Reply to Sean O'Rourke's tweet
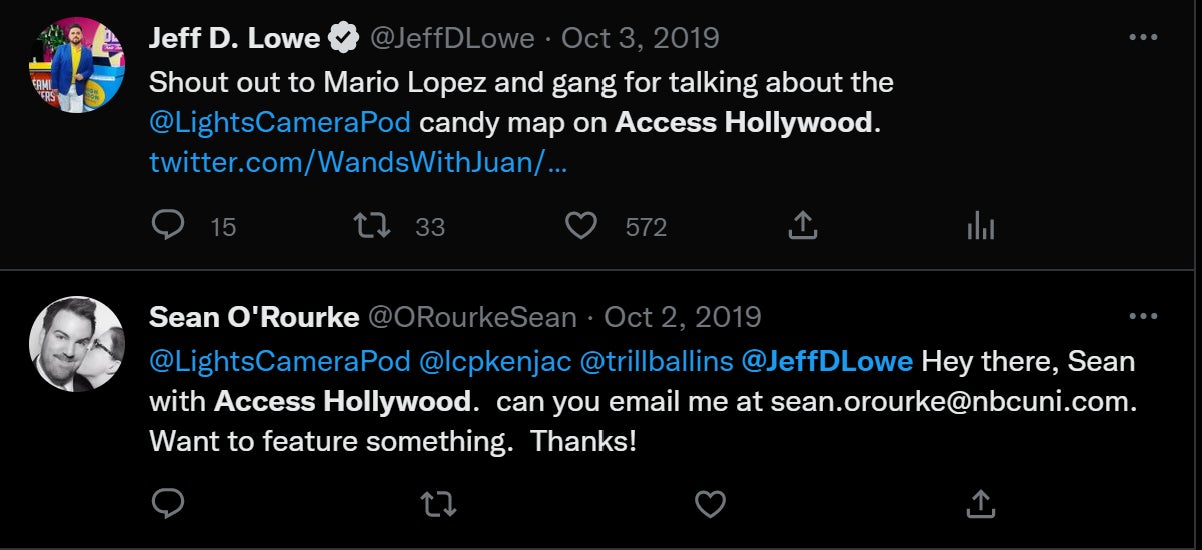Screen dimensions: 1202x550 click(168, 504)
